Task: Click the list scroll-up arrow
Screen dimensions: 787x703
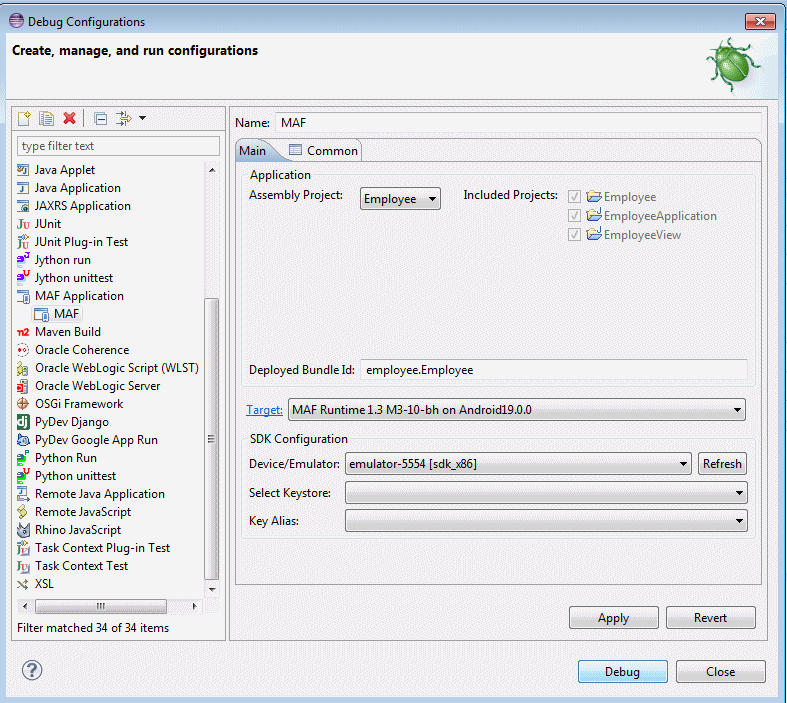Action: pos(212,171)
